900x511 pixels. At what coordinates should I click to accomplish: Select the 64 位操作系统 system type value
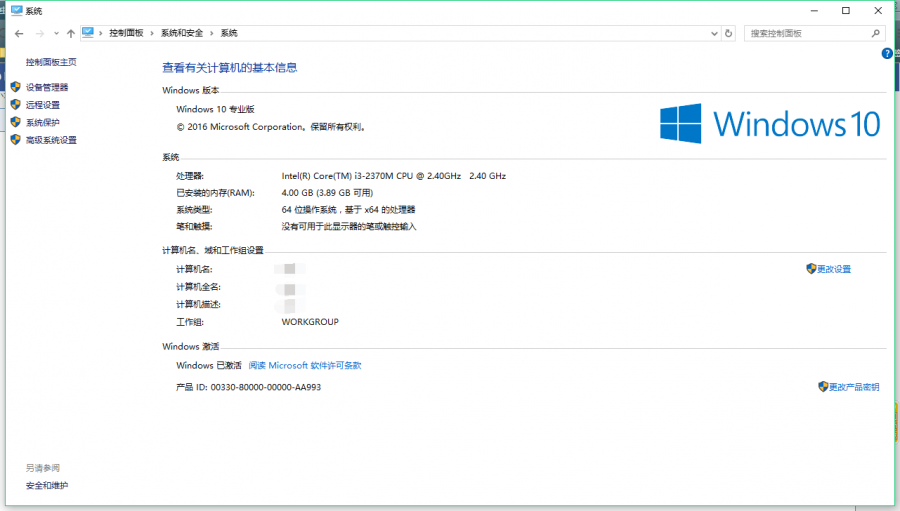coord(348,210)
